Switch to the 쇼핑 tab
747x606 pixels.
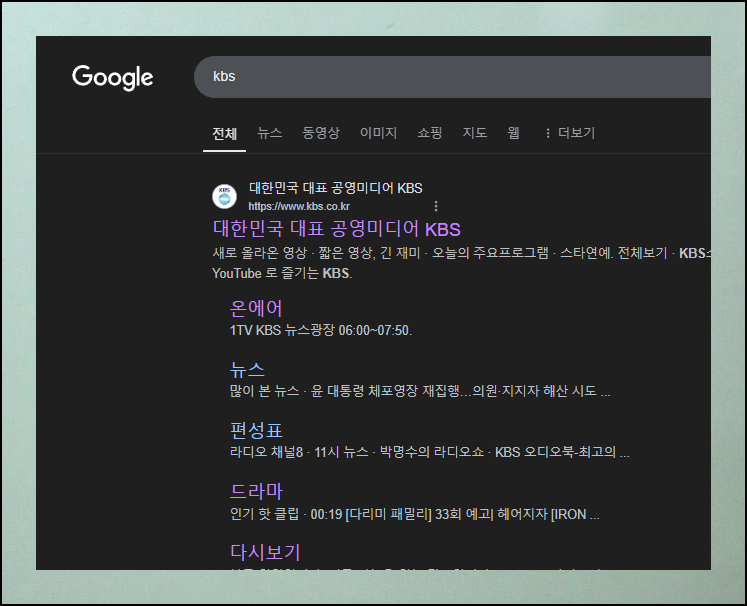430,133
